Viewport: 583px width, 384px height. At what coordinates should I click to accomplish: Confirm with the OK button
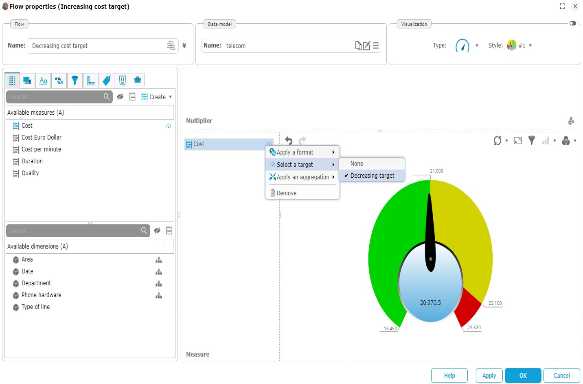(523, 375)
